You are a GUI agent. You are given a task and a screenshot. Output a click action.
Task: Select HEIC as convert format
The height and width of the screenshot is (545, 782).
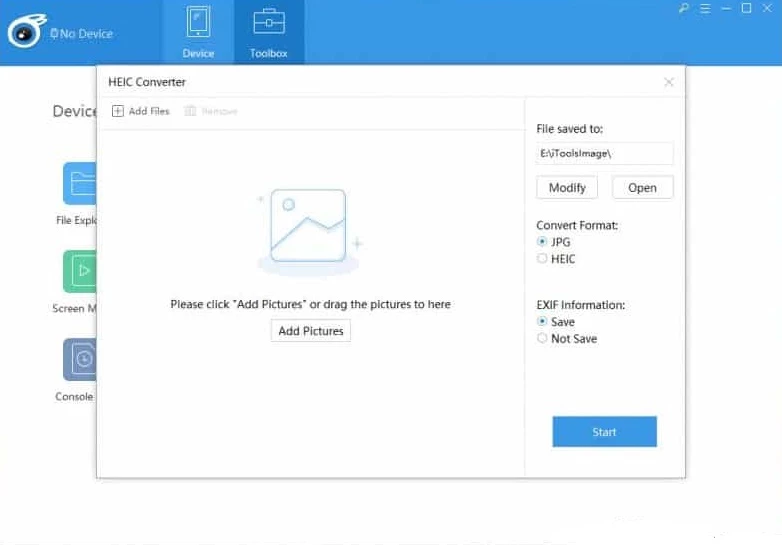coord(542,259)
